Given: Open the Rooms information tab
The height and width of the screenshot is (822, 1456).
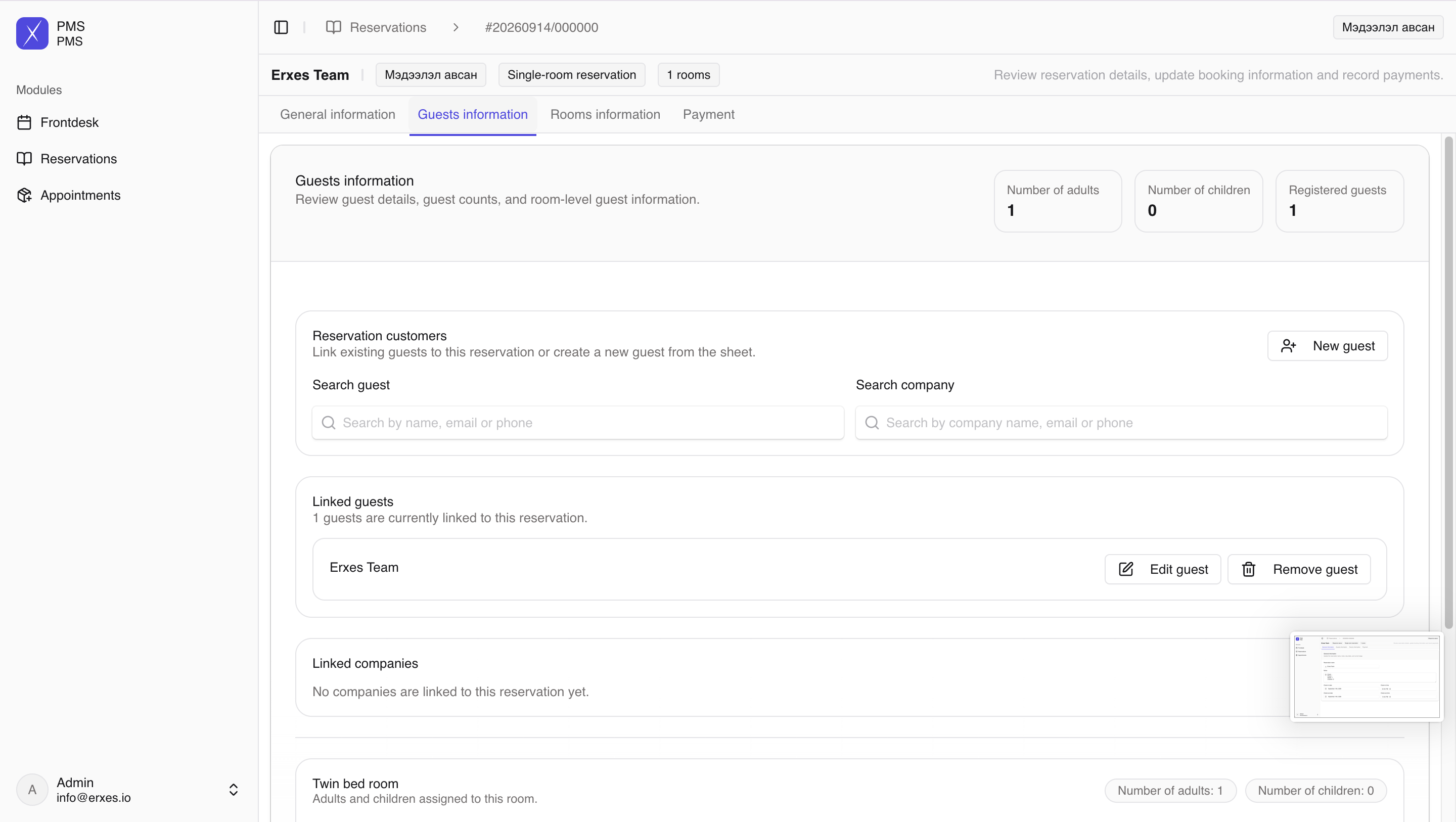Looking at the screenshot, I should (605, 114).
